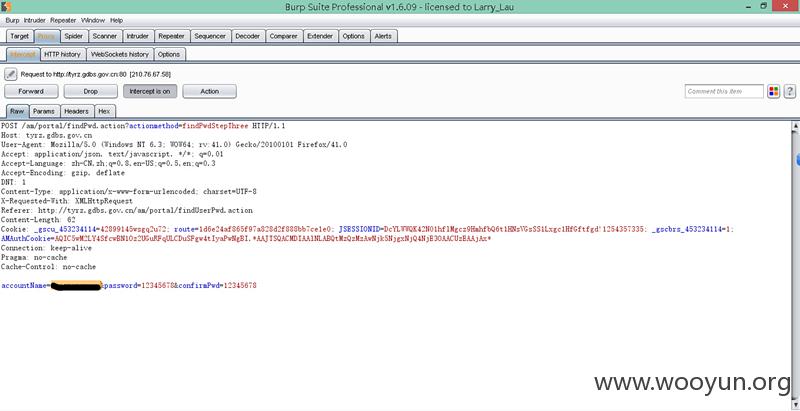This screenshot has width=800, height=411.
Task: Open the Help menu
Action: click(x=117, y=20)
